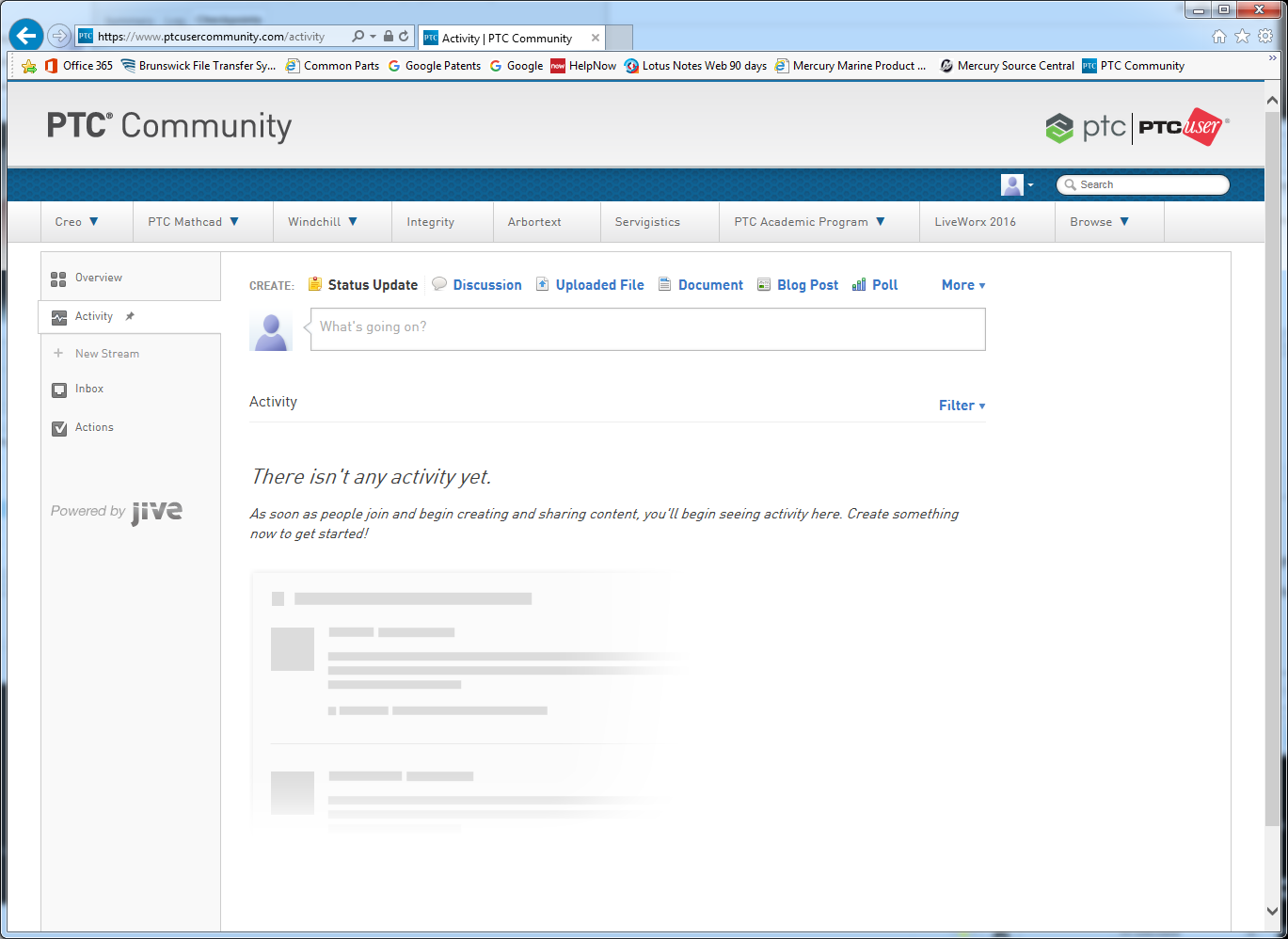Create a new Document
This screenshot has height=939, width=1288.
click(x=701, y=285)
